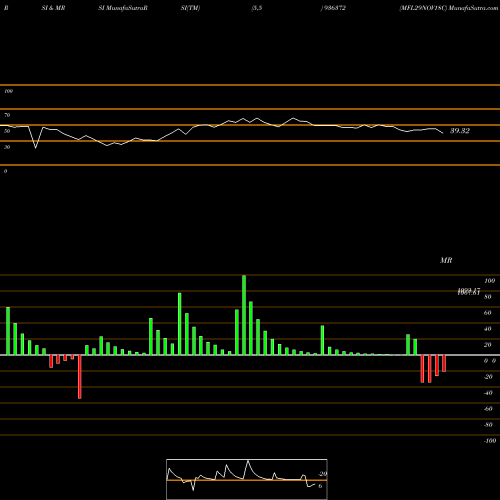500x500 pixels.
Task: Click the 30 level label on RSI axis
Action: [x=7, y=147]
